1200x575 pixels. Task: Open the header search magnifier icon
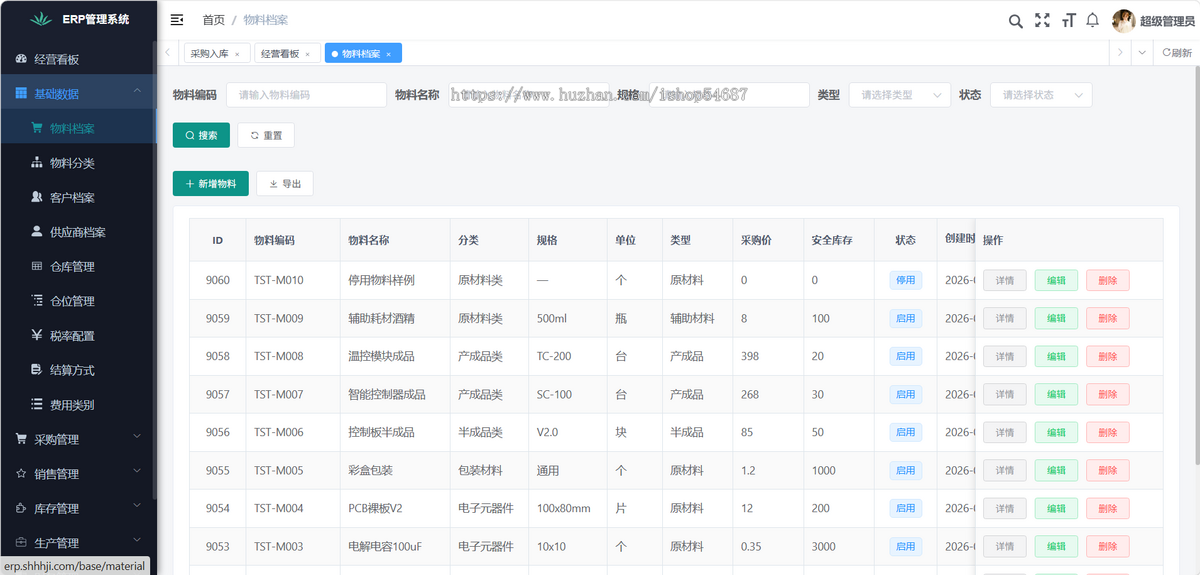pos(1015,21)
